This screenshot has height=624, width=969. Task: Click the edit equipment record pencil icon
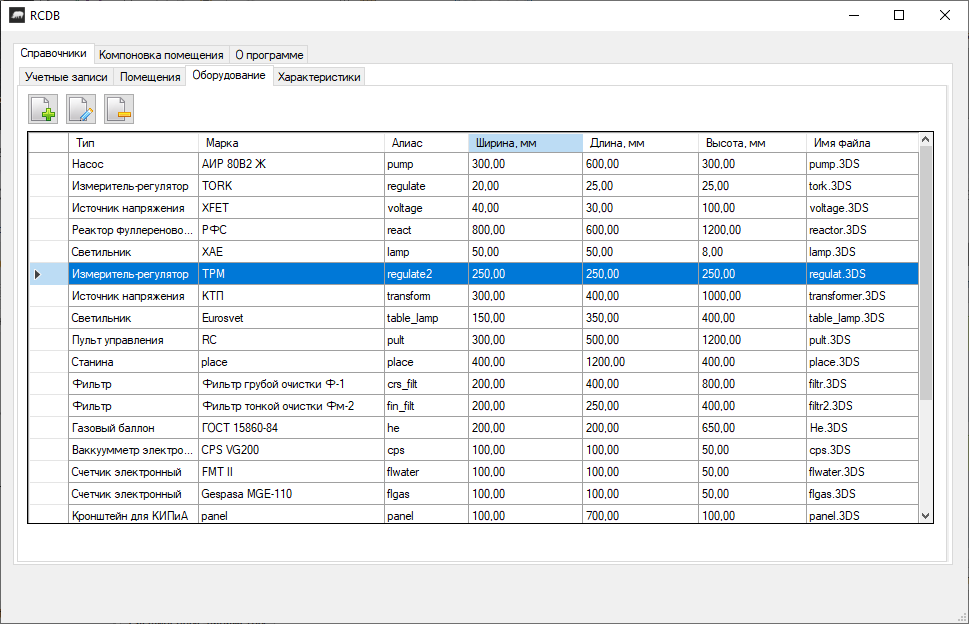81,109
